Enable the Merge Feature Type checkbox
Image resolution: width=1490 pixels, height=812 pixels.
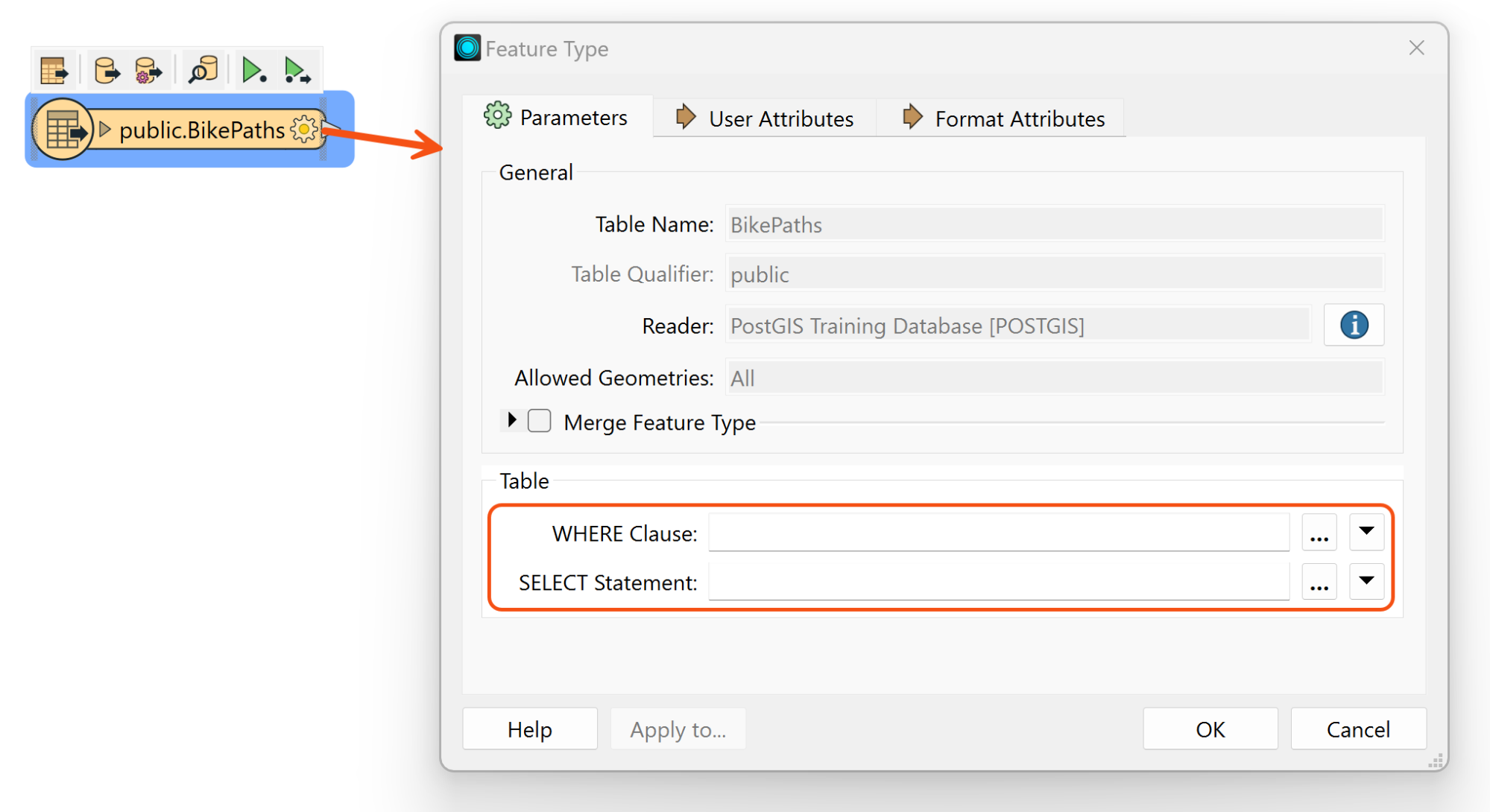point(540,422)
